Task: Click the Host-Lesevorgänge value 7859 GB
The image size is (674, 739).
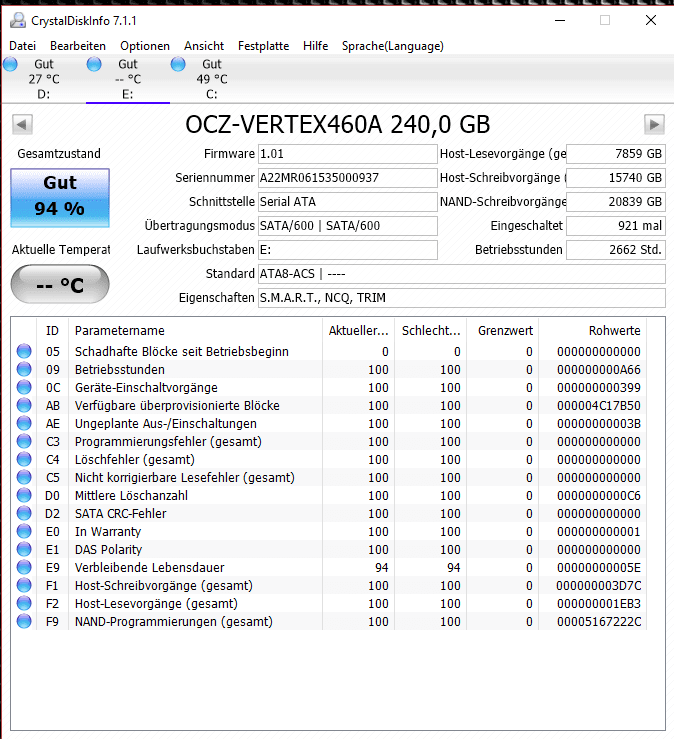Action: (616, 154)
